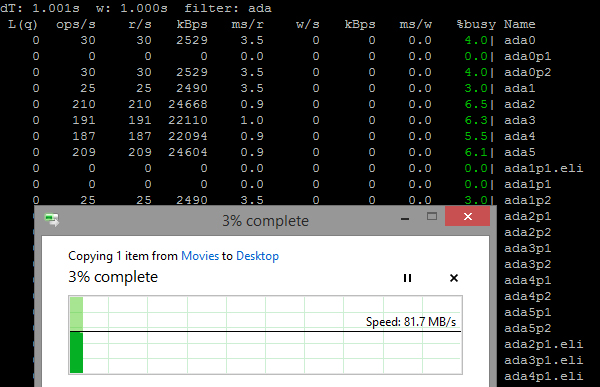Cancel the copy with the X icon
This screenshot has height=387, width=600.
pyautogui.click(x=454, y=278)
